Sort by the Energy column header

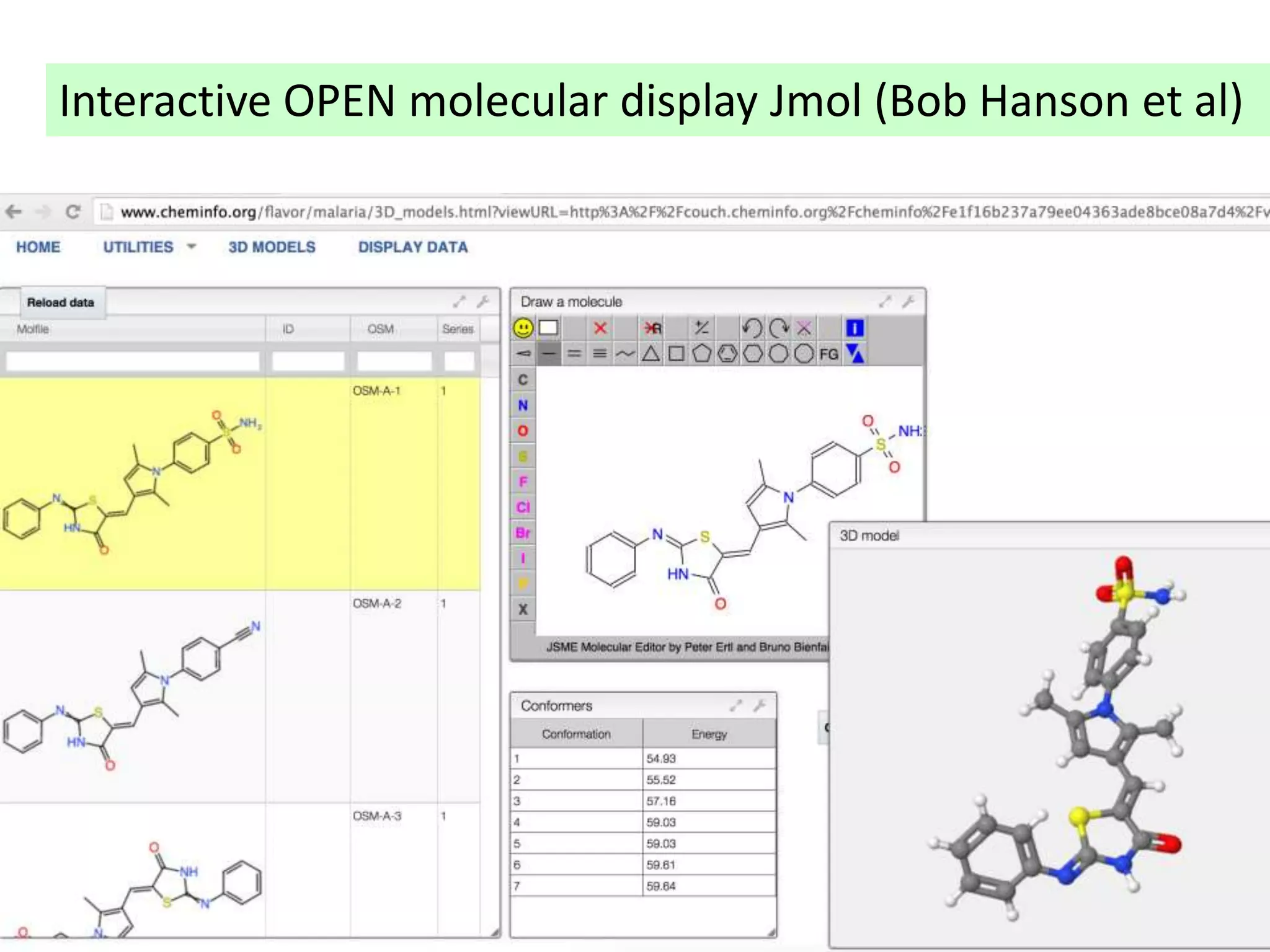tap(709, 734)
